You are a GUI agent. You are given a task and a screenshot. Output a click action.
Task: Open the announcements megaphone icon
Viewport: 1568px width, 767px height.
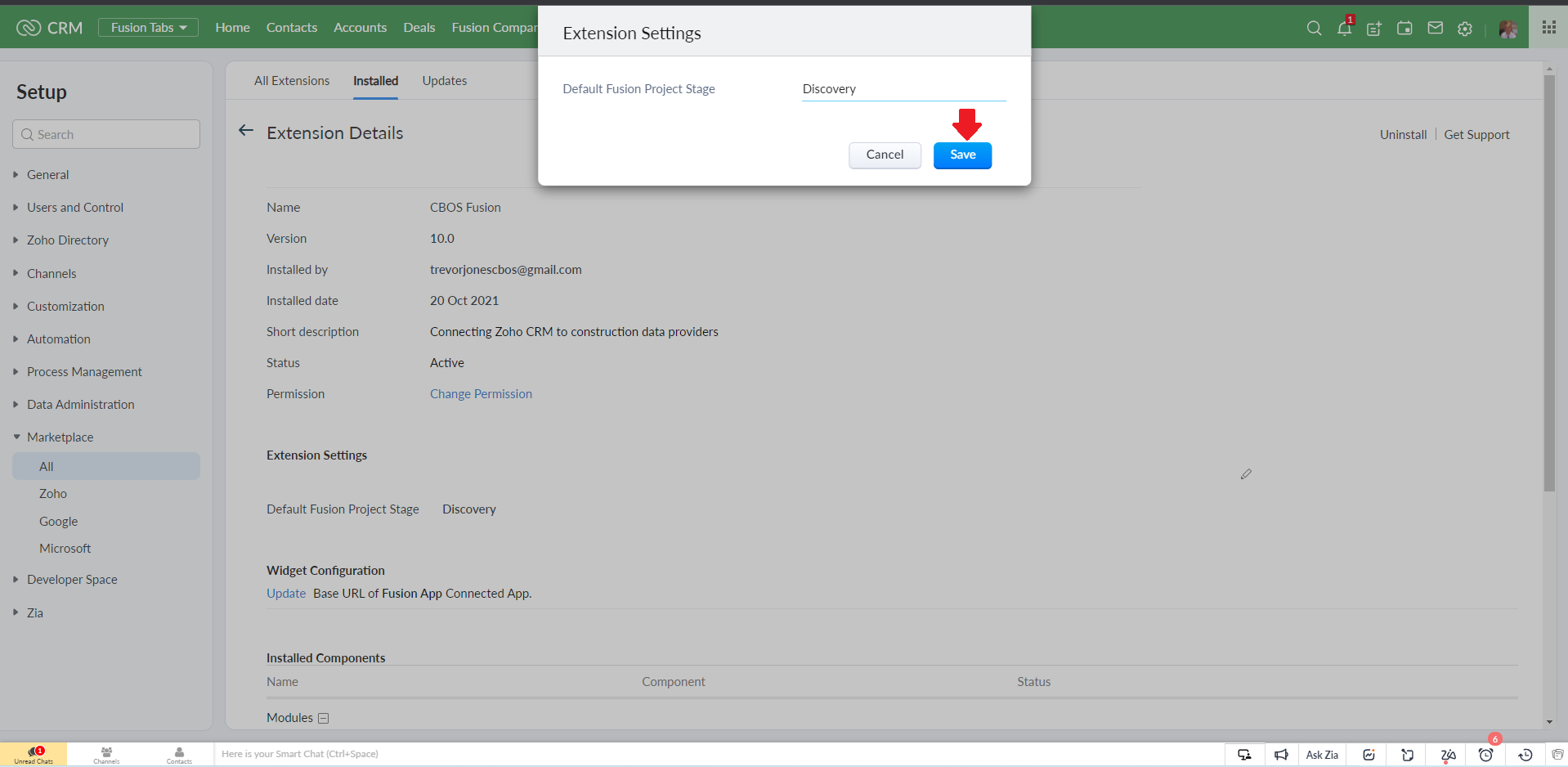[x=1281, y=755]
